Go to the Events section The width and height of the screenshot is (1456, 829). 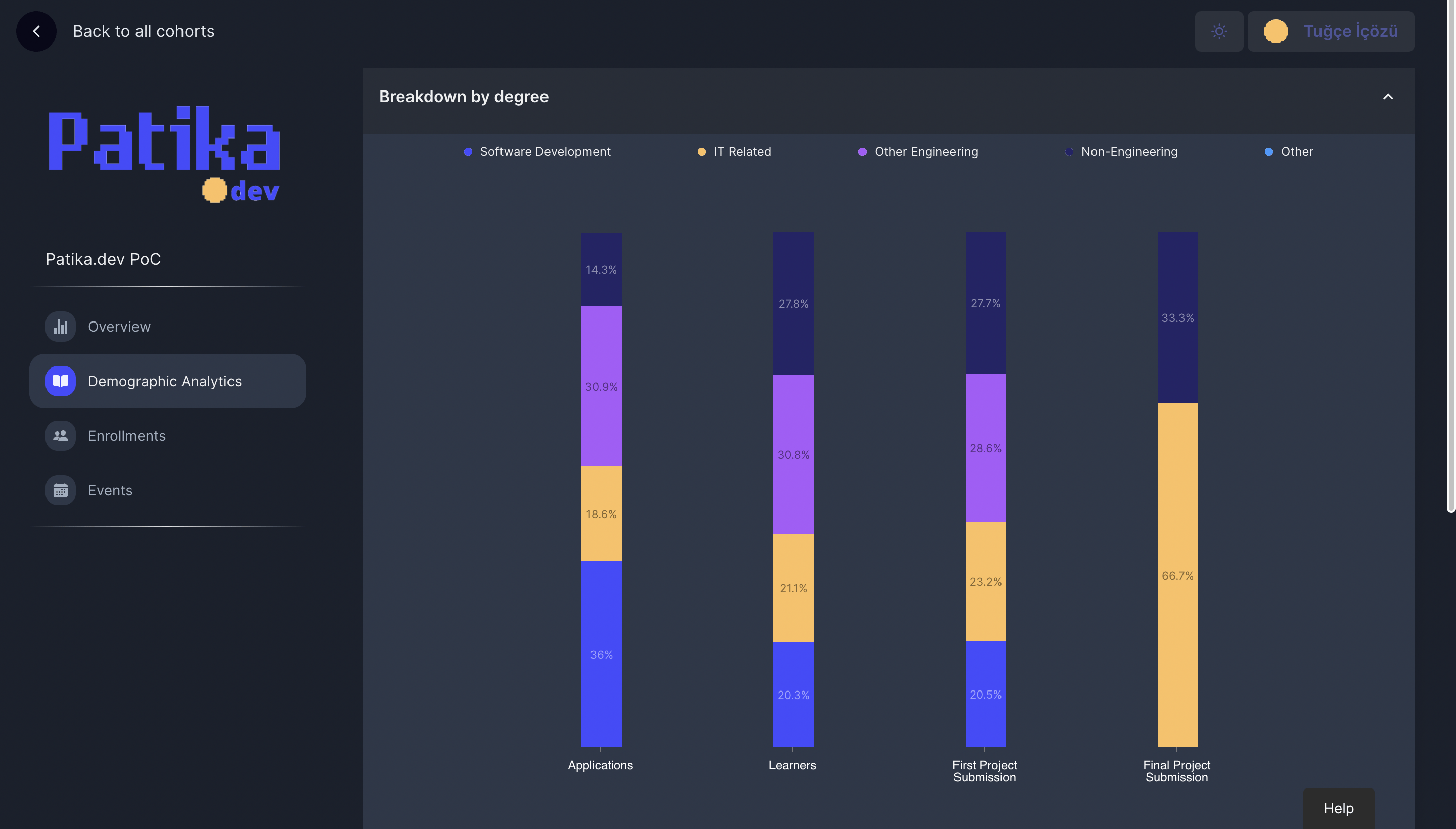coord(110,490)
